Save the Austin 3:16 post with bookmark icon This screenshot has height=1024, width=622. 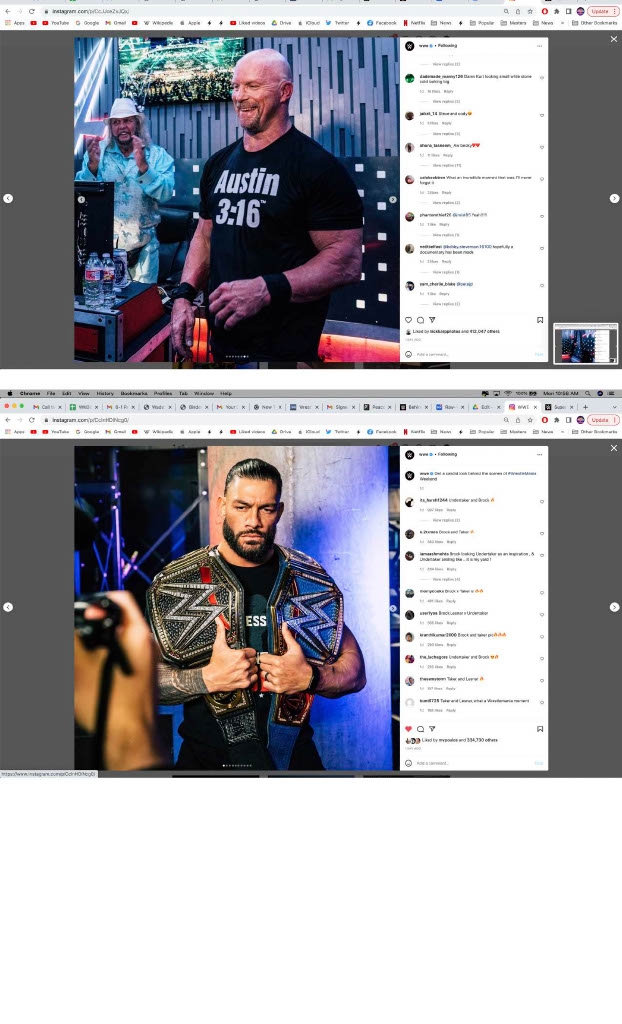click(x=540, y=320)
